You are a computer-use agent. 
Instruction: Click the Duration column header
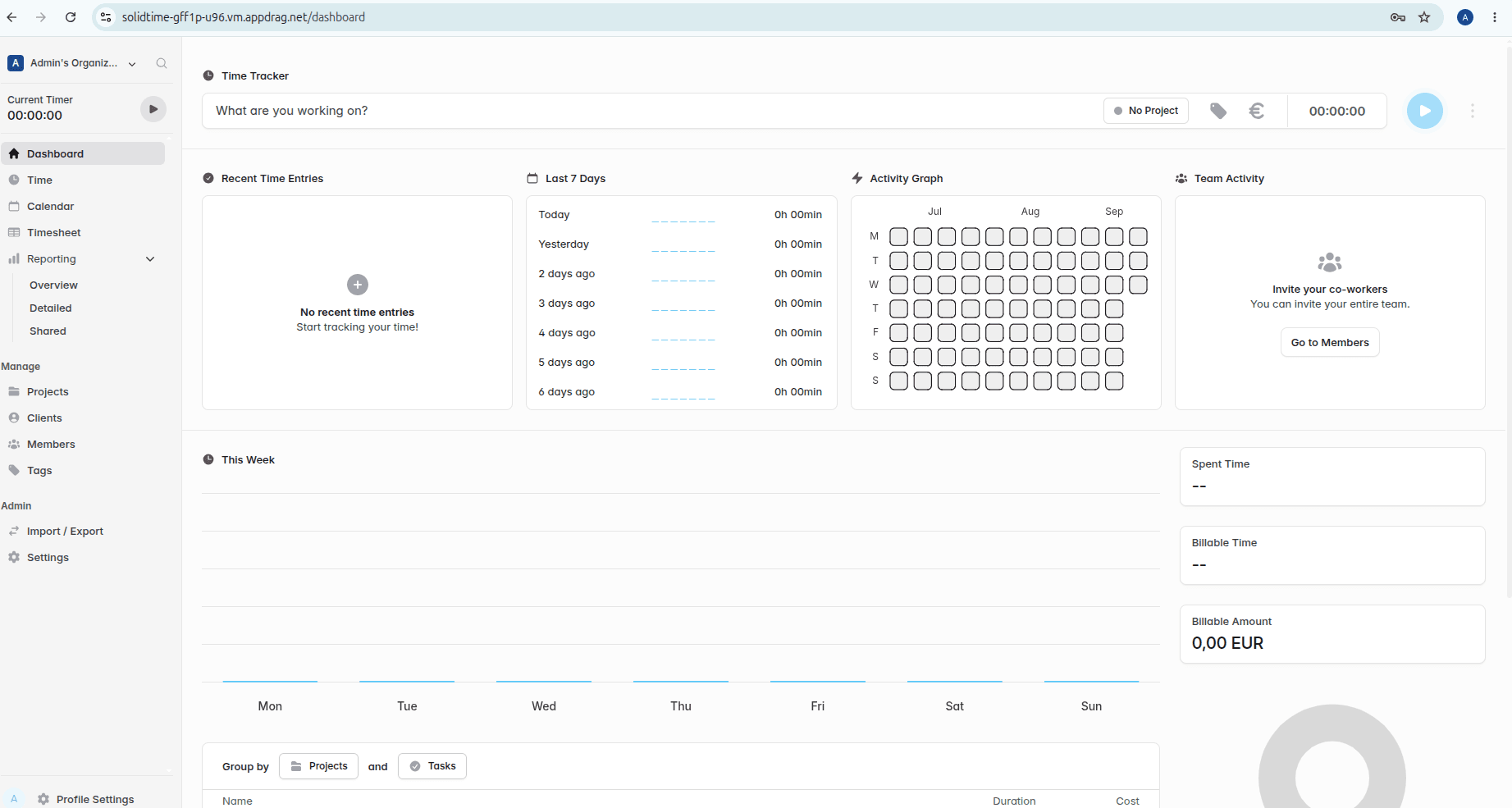click(x=1014, y=801)
